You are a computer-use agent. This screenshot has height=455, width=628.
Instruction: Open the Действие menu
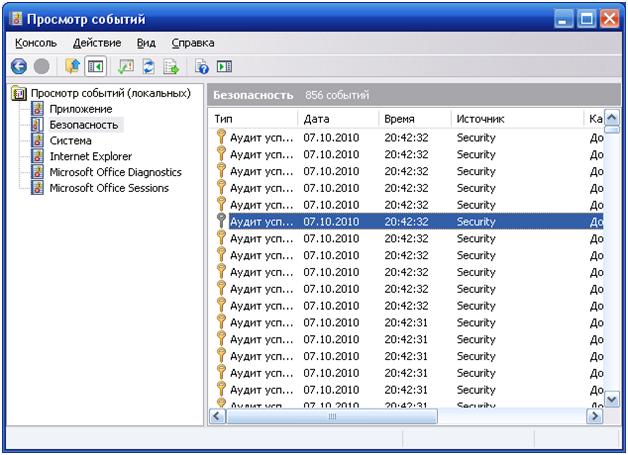point(97,43)
